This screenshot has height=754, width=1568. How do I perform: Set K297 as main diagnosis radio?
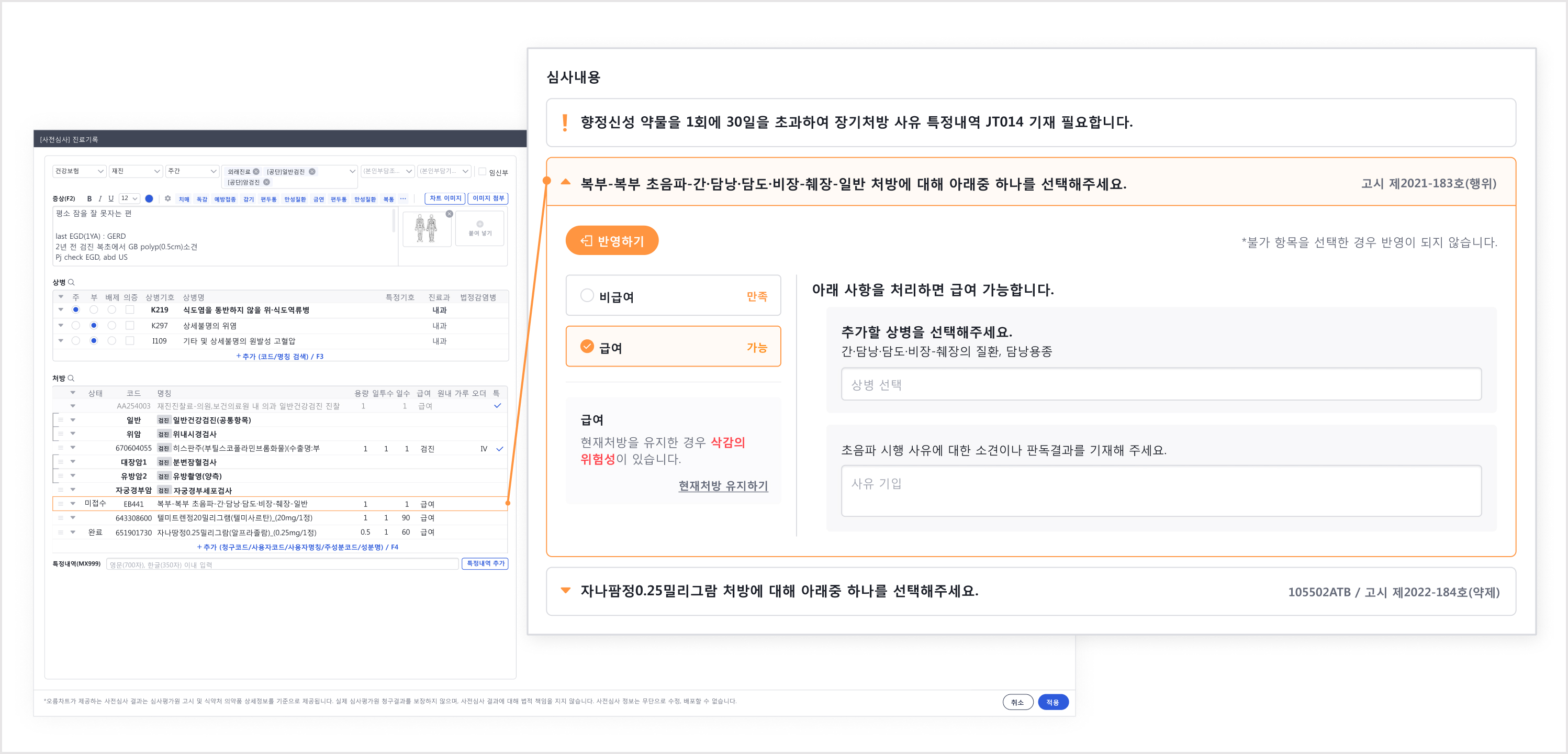click(x=75, y=325)
